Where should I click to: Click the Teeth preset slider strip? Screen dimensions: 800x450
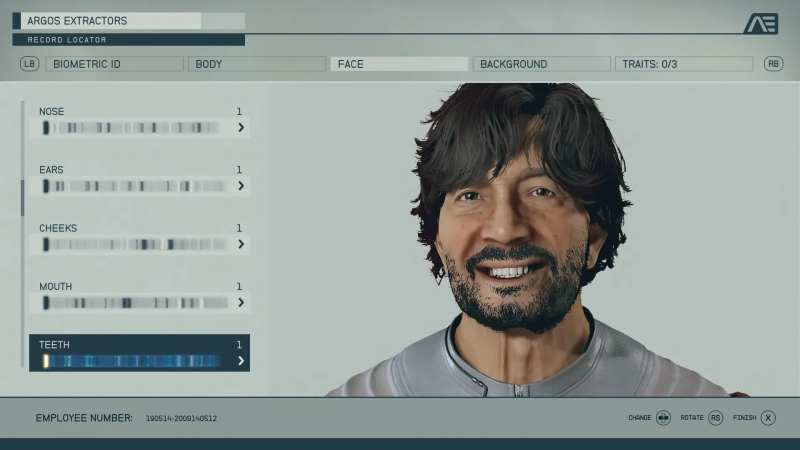135,361
